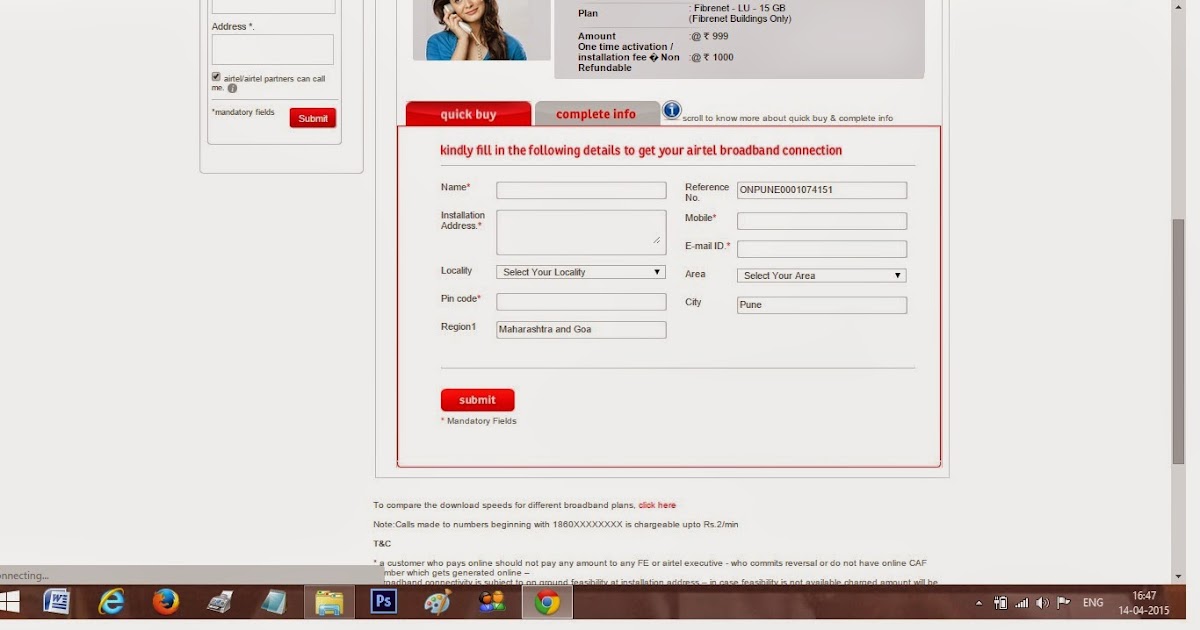Click the info icon next to airtel partners text
The image size is (1200, 630).
pyautogui.click(x=232, y=88)
